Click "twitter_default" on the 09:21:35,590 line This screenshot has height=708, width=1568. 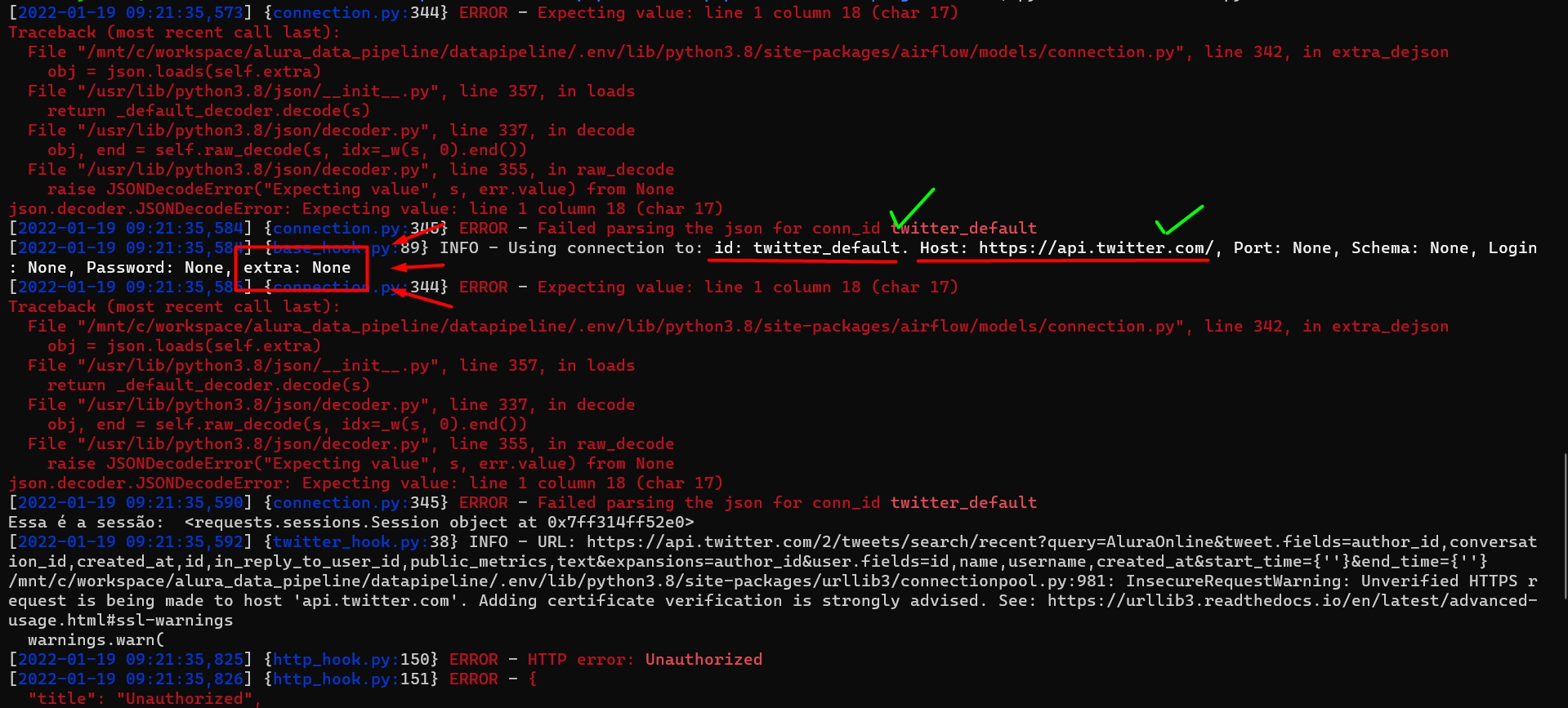(x=963, y=502)
